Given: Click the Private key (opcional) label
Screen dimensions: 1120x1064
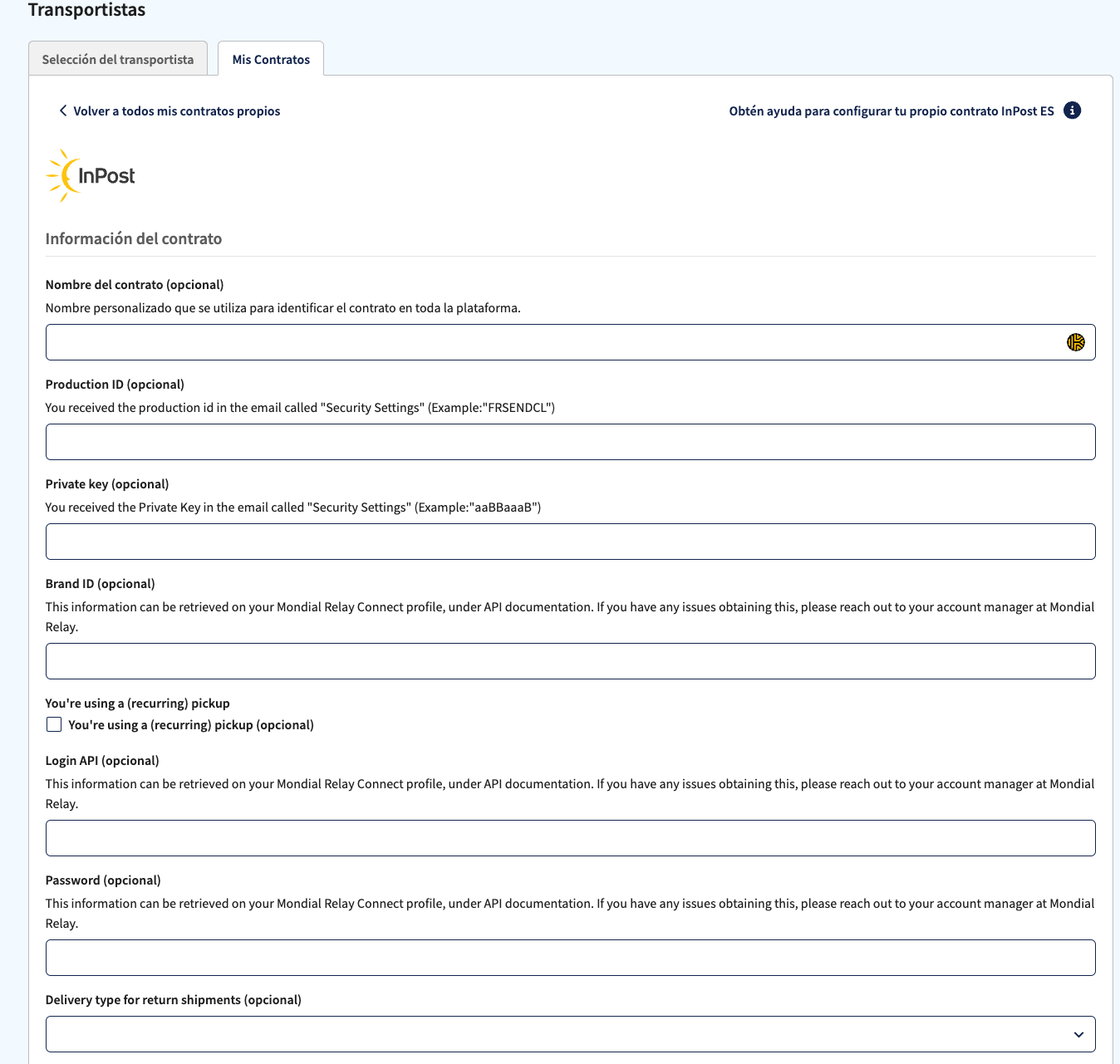Looking at the screenshot, I should [x=107, y=483].
